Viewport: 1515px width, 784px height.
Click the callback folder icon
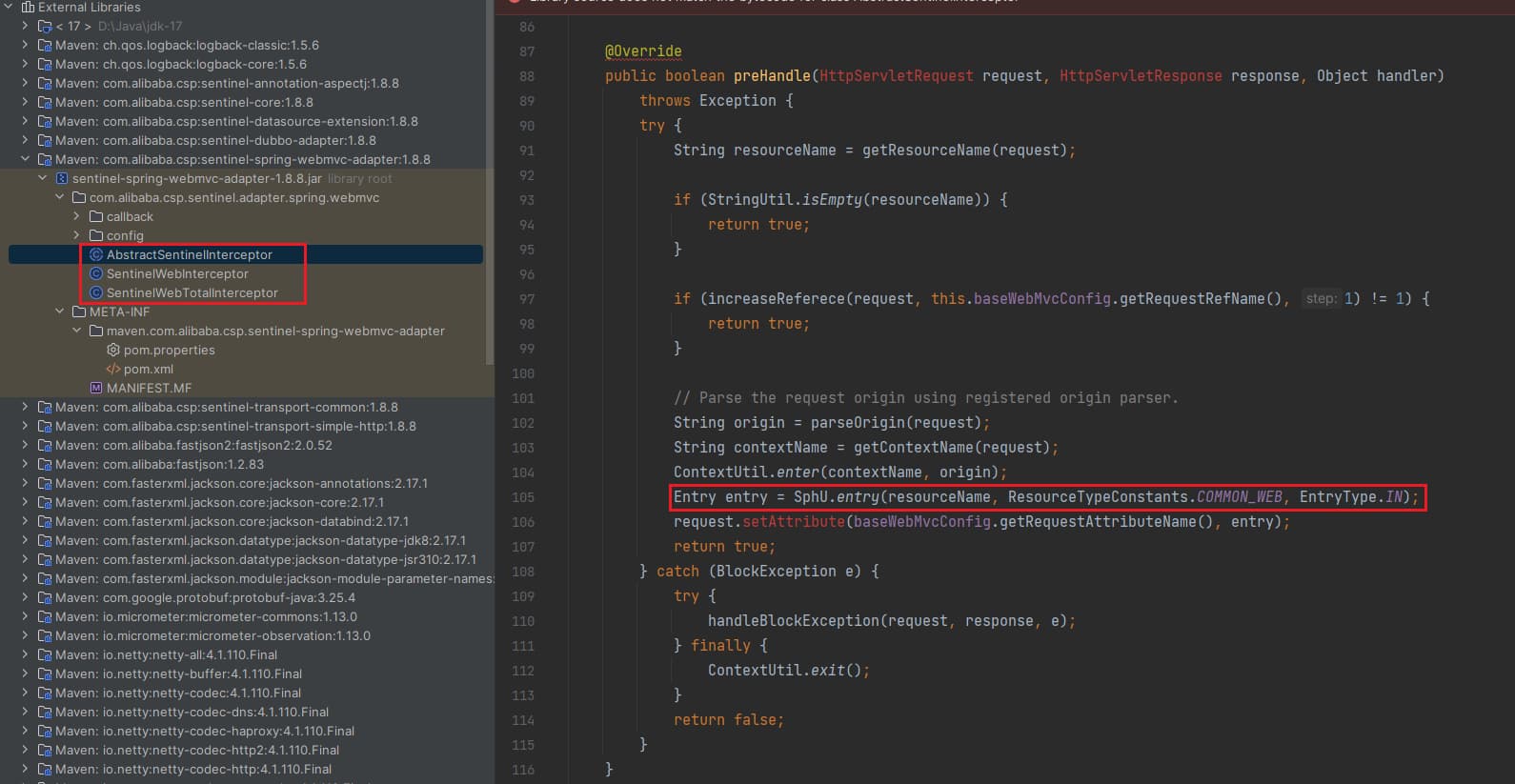click(x=96, y=216)
